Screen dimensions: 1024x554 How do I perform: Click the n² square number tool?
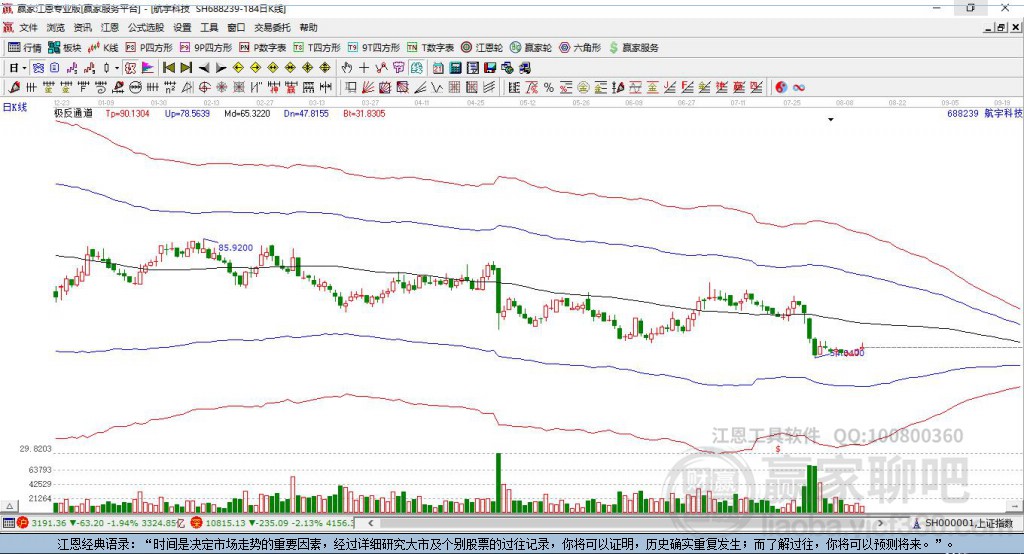(170, 88)
